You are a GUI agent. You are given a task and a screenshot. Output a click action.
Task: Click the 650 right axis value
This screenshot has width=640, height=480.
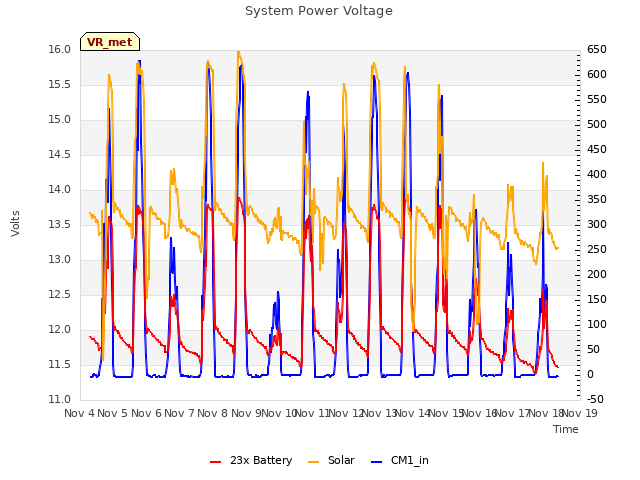point(597,49)
